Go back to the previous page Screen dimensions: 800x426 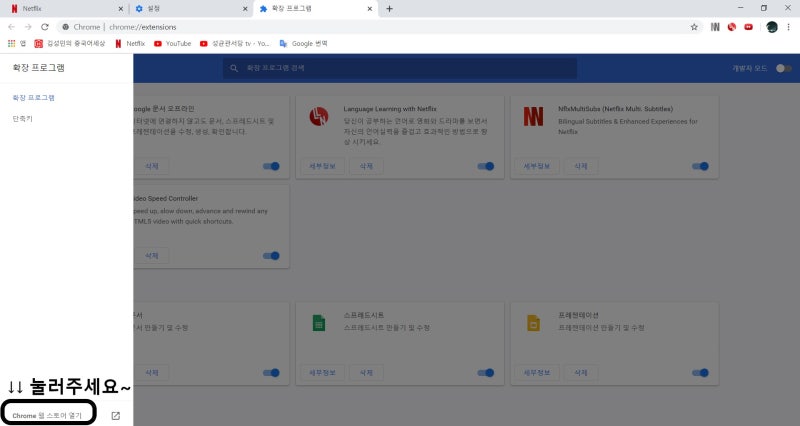(11, 27)
